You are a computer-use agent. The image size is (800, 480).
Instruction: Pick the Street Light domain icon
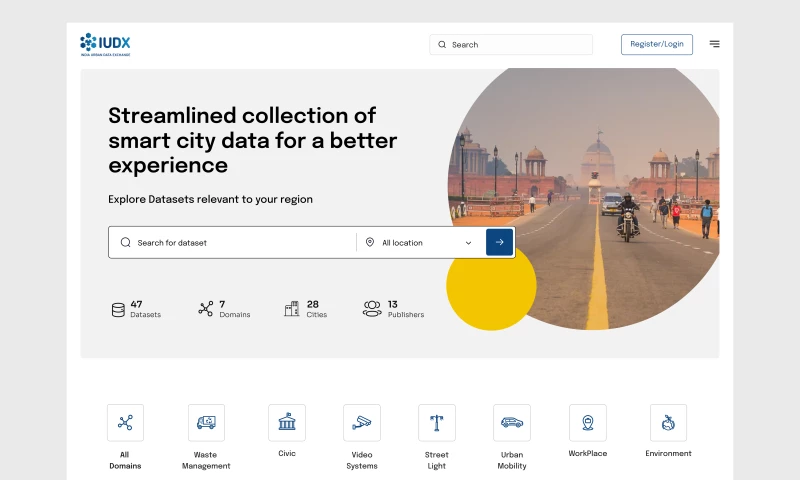(437, 423)
